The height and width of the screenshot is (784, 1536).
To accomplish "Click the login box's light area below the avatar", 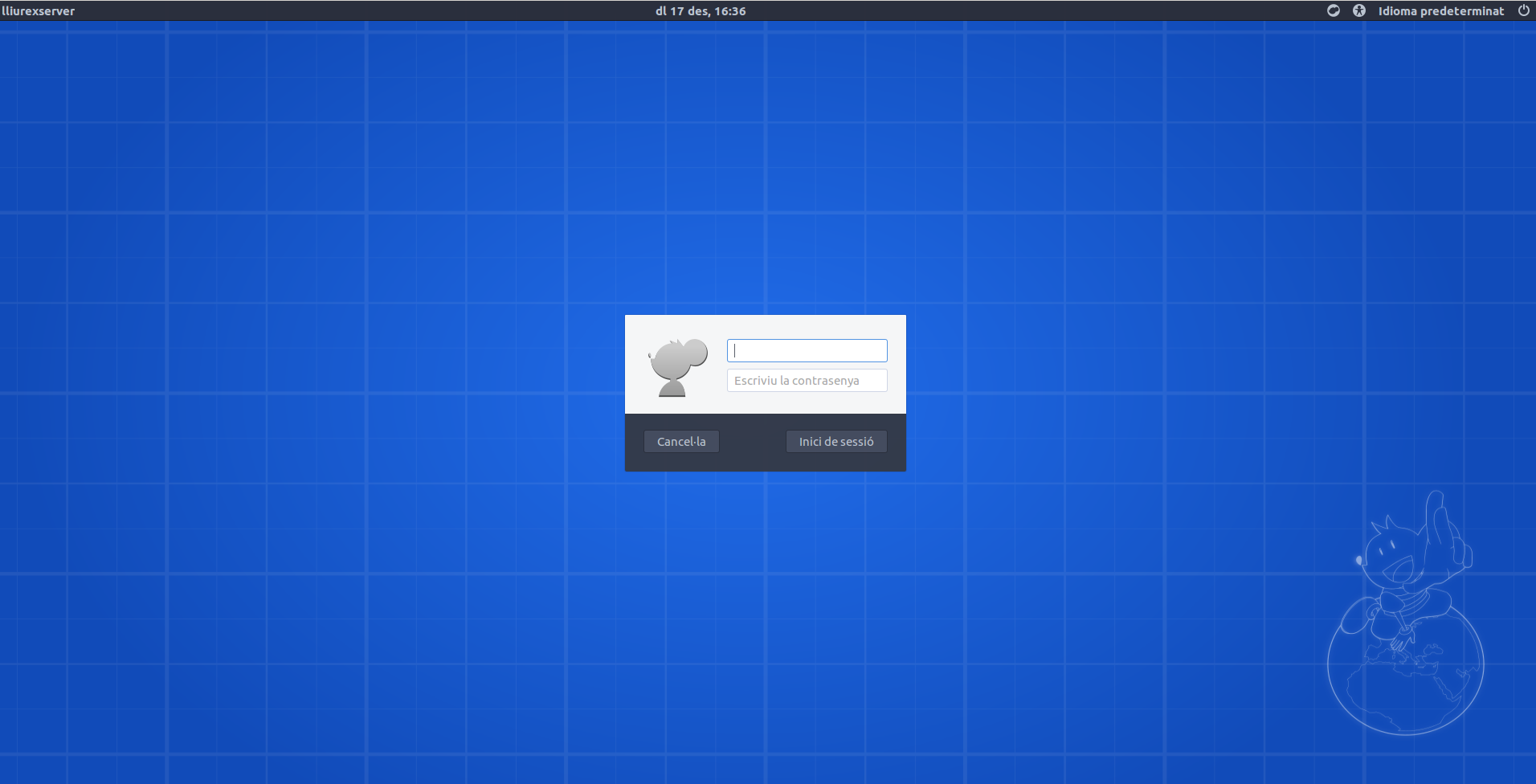I will point(677,406).
